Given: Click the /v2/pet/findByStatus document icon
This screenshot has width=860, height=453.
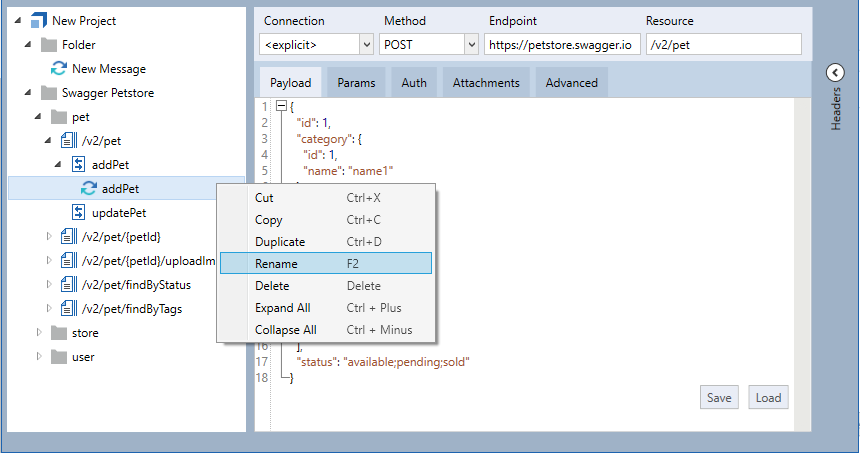Looking at the screenshot, I should (x=69, y=285).
